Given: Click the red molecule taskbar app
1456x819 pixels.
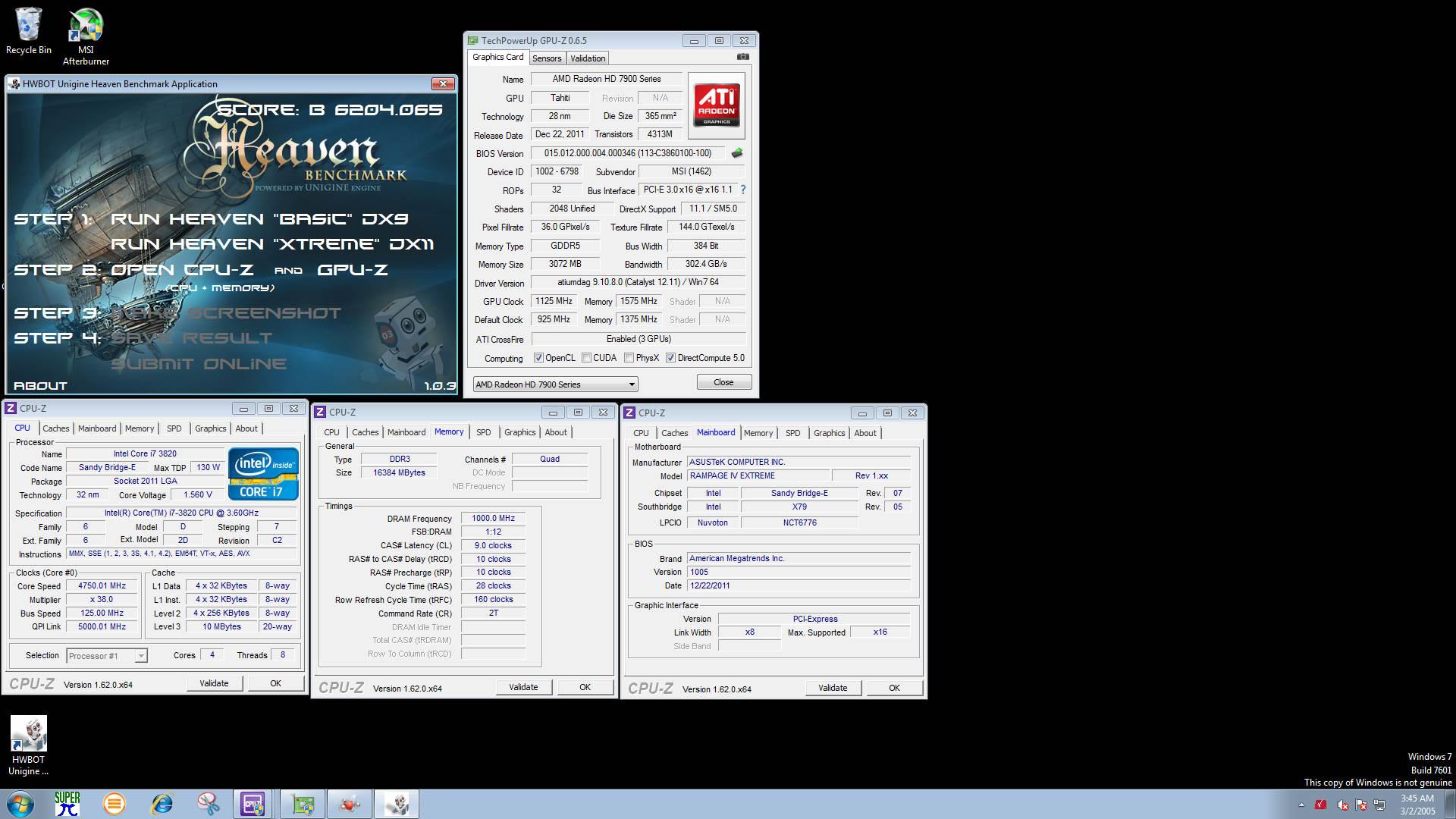Looking at the screenshot, I should click(350, 804).
